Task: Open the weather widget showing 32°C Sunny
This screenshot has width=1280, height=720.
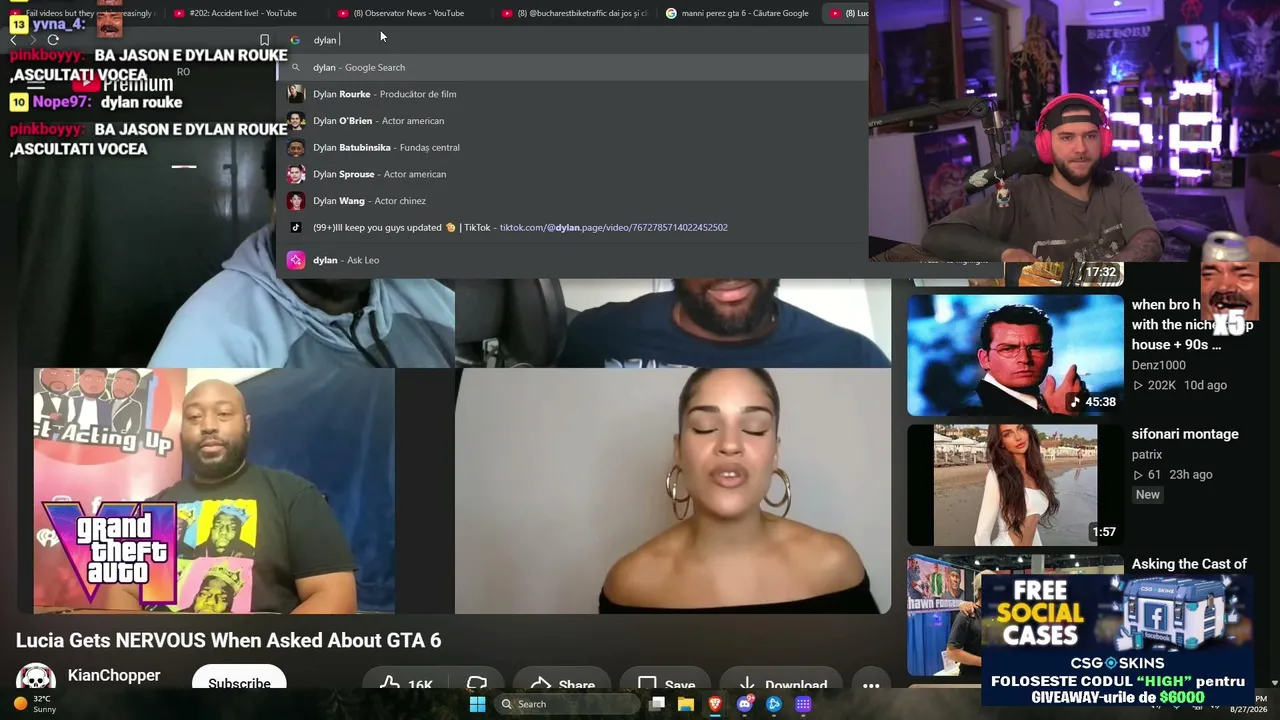Action: click(x=34, y=704)
